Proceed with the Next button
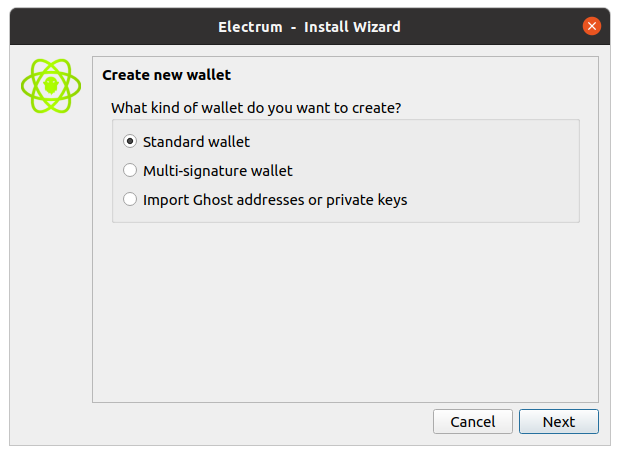The image size is (620, 455). tap(558, 421)
